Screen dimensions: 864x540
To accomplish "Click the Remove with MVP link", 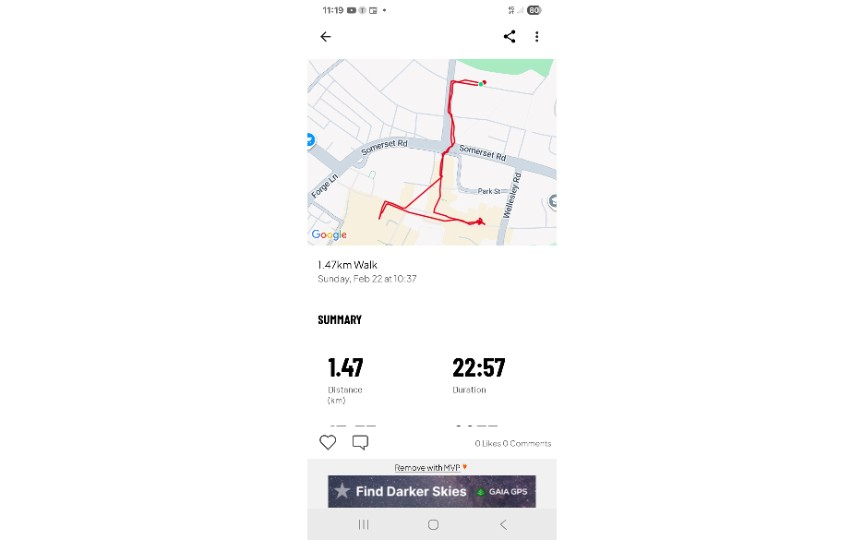I will coord(431,467).
